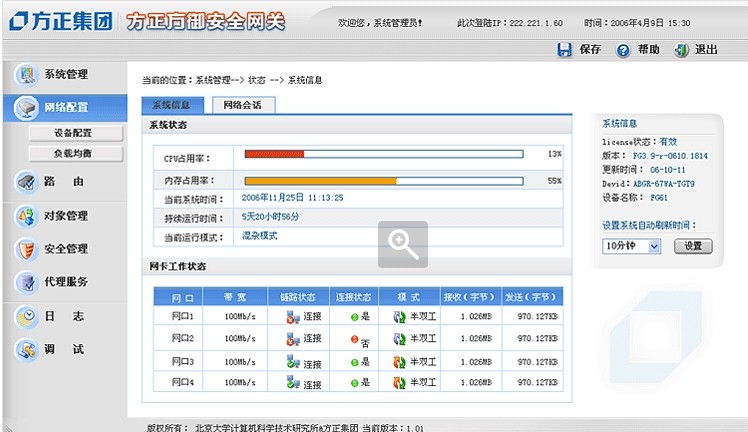
Task: Click the duplex mode icon for 网口4
Action: tap(399, 382)
